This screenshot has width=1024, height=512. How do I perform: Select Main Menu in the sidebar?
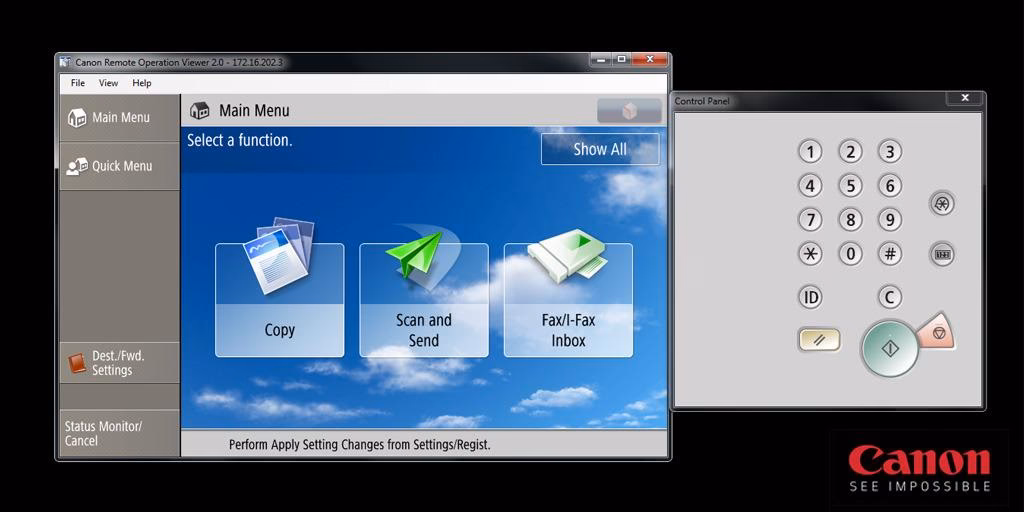[x=120, y=118]
